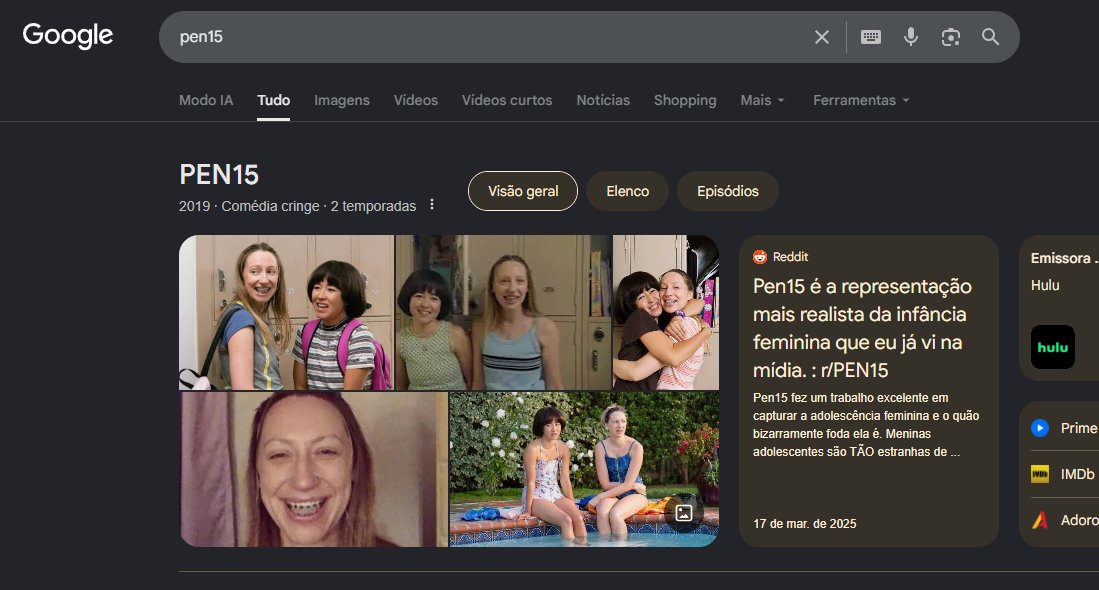Screen dimensions: 1099x590
Task: Open the Episódios chip
Action: pyautogui.click(x=728, y=191)
